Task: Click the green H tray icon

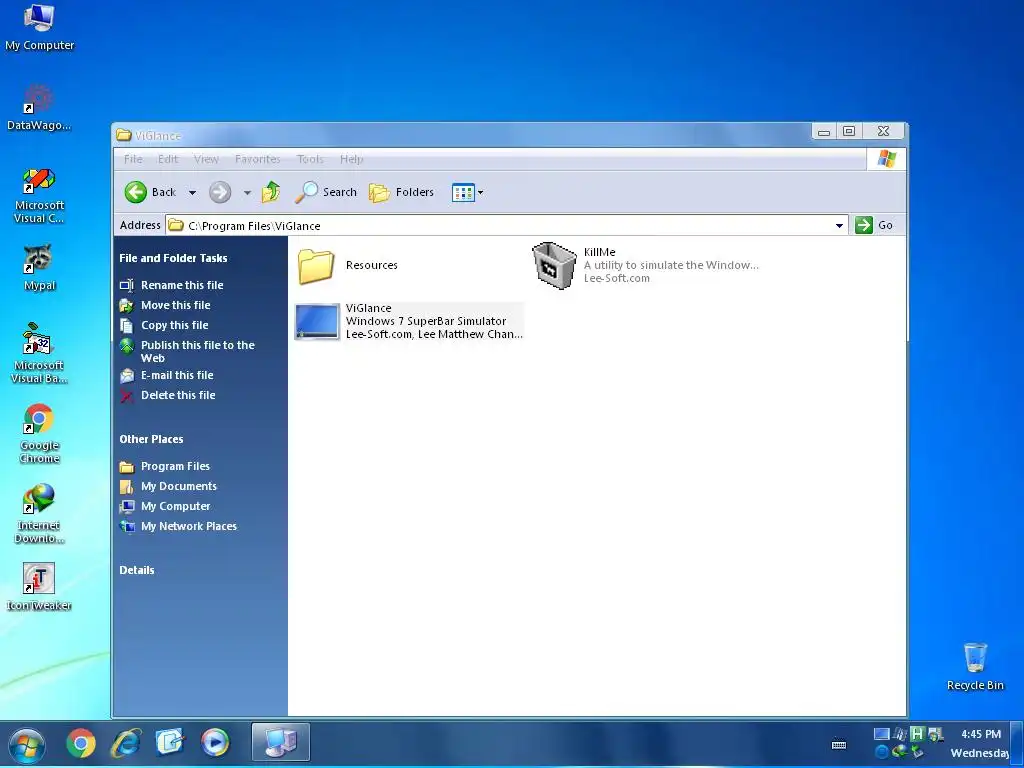Action: [917, 733]
